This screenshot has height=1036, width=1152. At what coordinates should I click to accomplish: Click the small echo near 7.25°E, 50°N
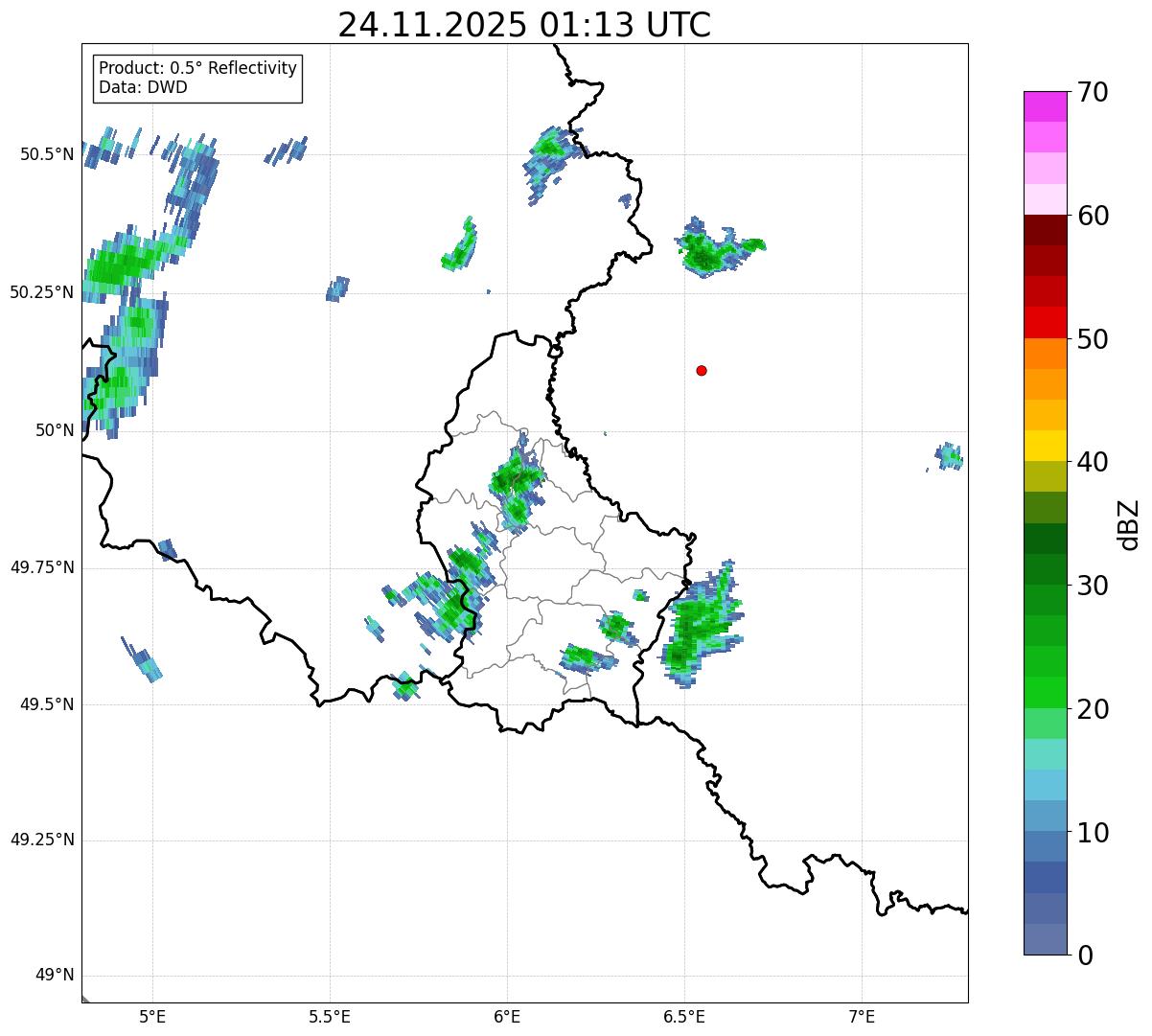pos(948,456)
